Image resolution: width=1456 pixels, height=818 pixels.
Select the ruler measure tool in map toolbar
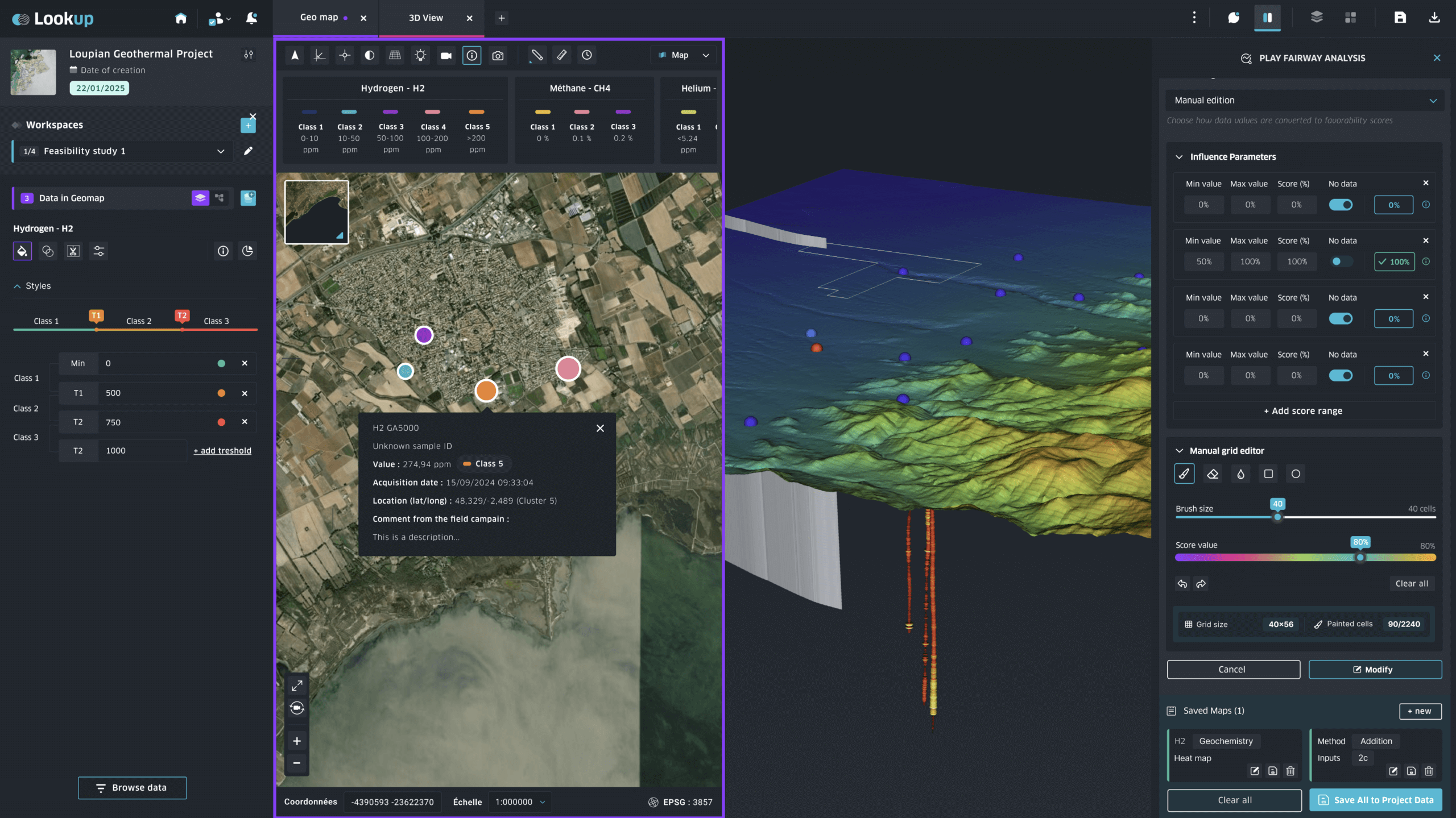[561, 55]
